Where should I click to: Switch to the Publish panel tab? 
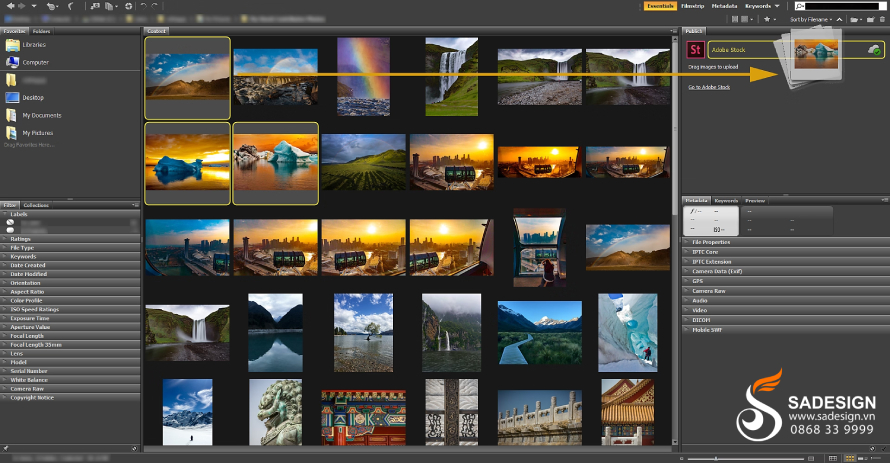tap(694, 31)
